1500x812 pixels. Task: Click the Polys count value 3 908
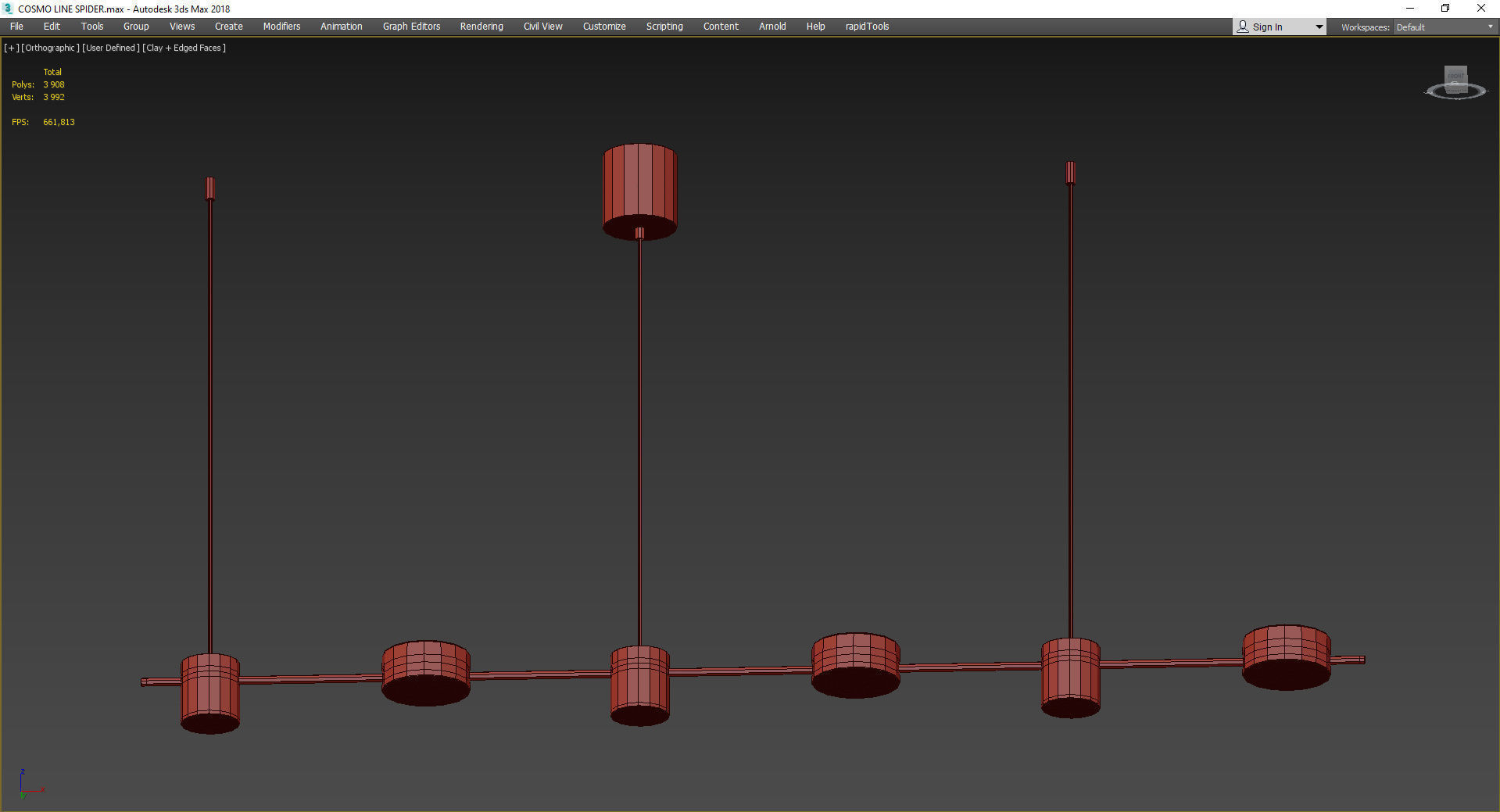[x=54, y=84]
